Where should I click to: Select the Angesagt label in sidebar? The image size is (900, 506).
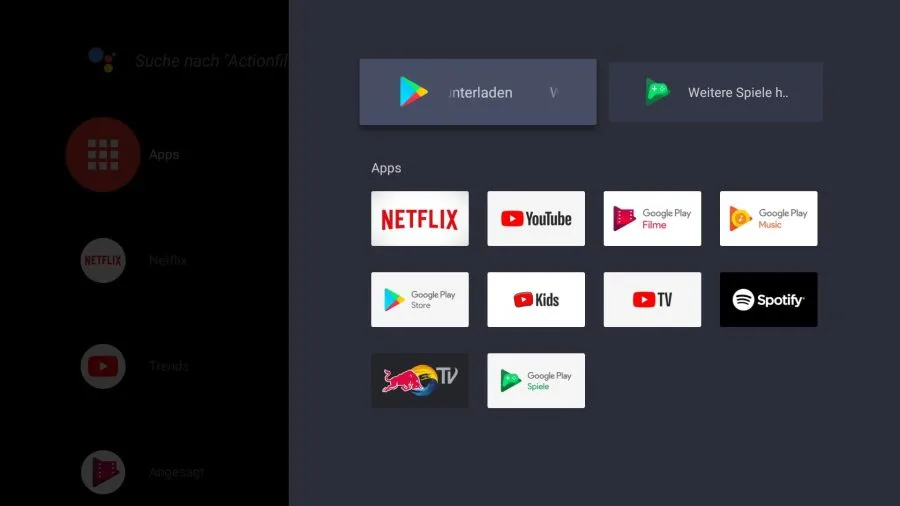tap(177, 472)
